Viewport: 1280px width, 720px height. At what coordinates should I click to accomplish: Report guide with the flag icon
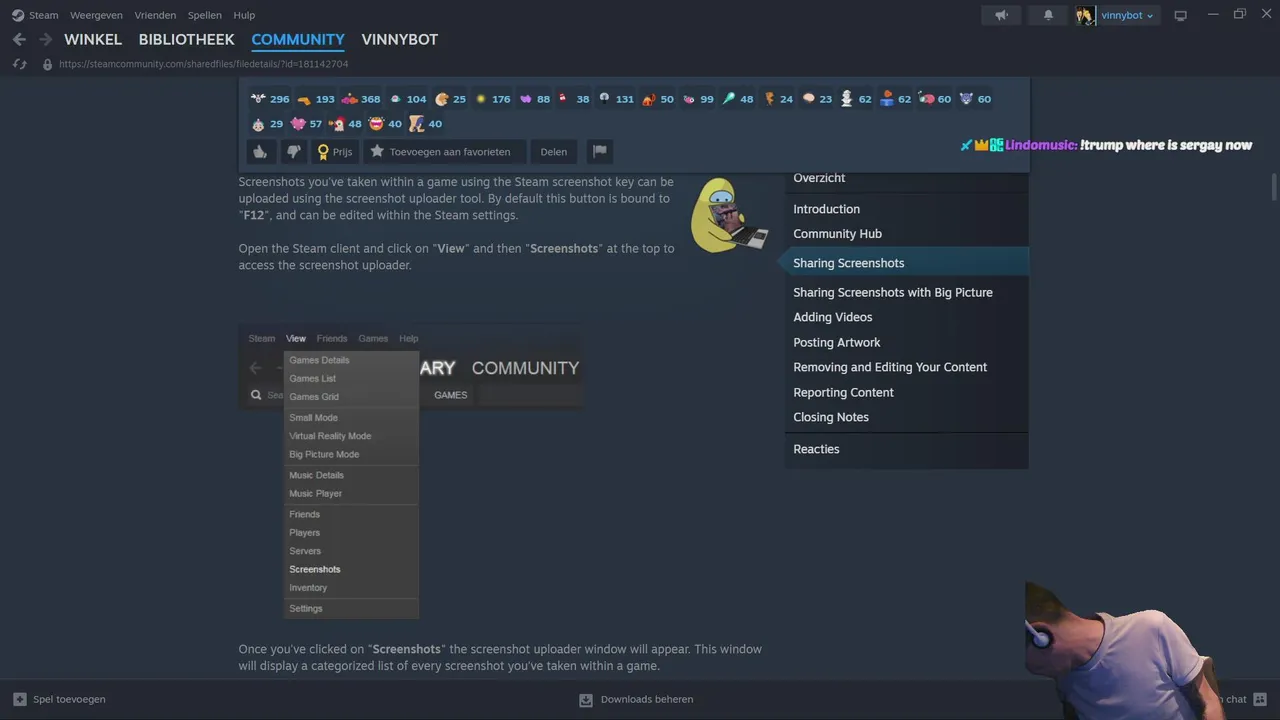tap(600, 152)
